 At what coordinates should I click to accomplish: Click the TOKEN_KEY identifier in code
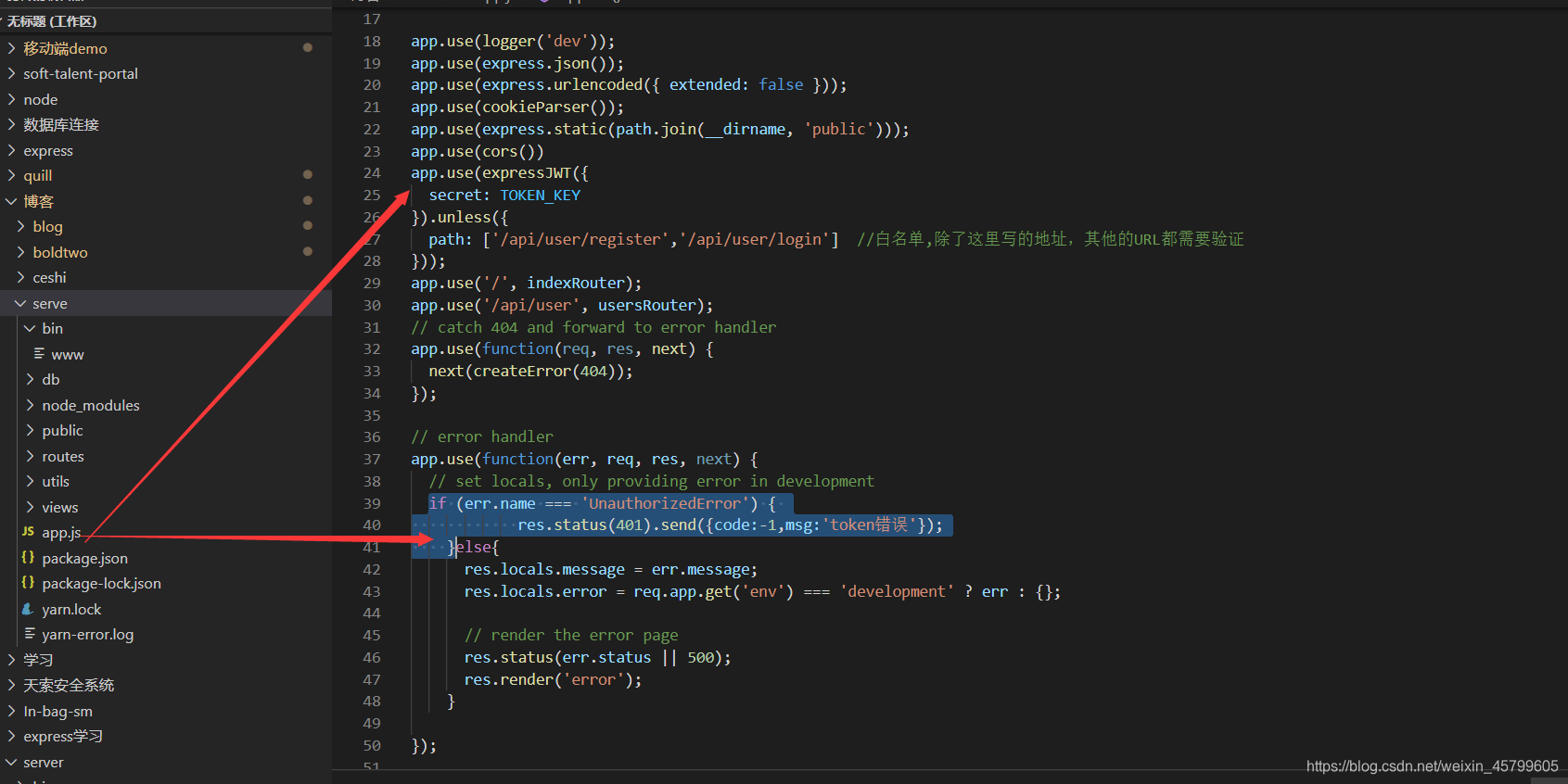(540, 195)
